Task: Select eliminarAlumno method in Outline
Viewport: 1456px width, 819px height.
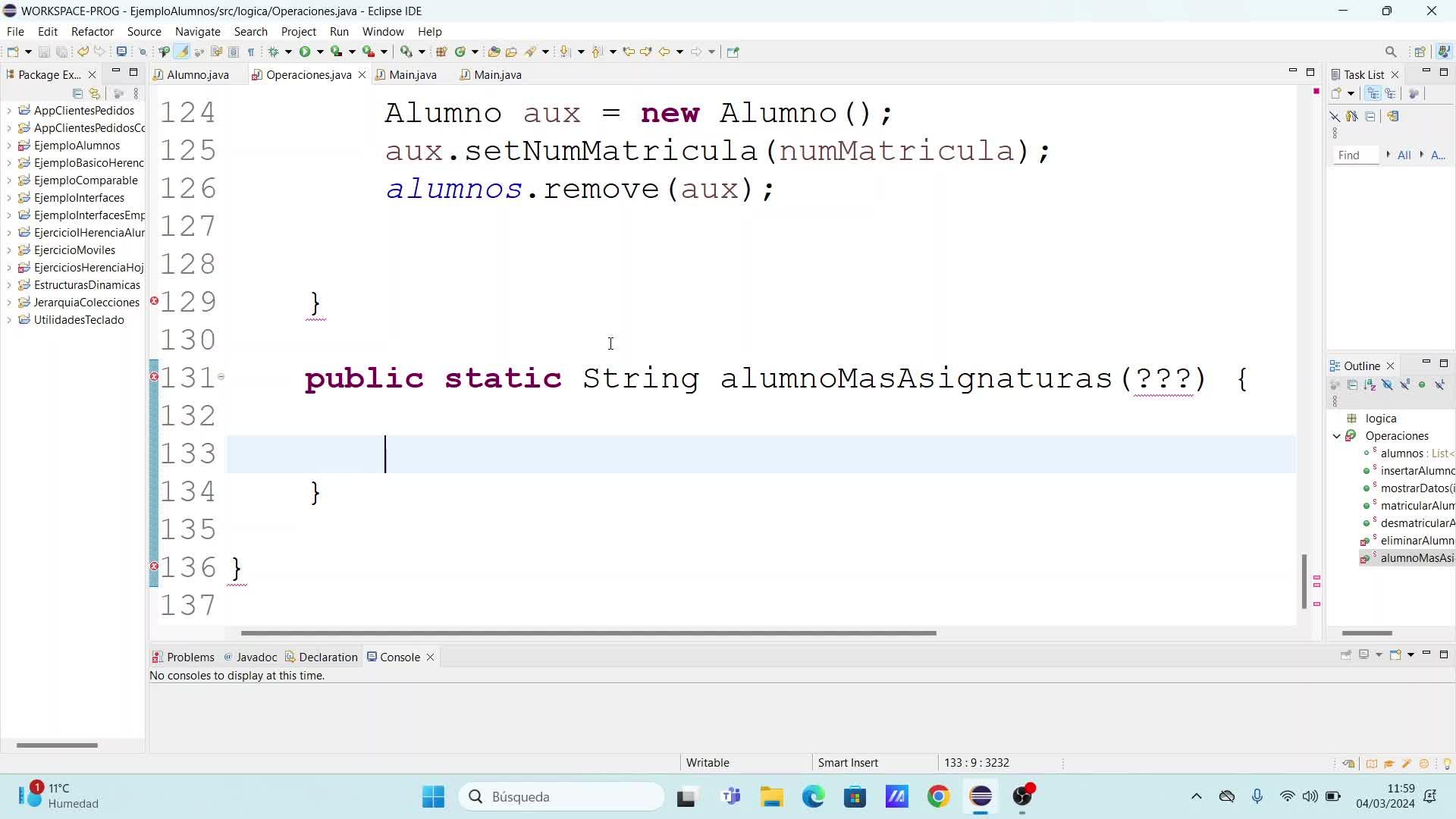Action: pos(1416,541)
